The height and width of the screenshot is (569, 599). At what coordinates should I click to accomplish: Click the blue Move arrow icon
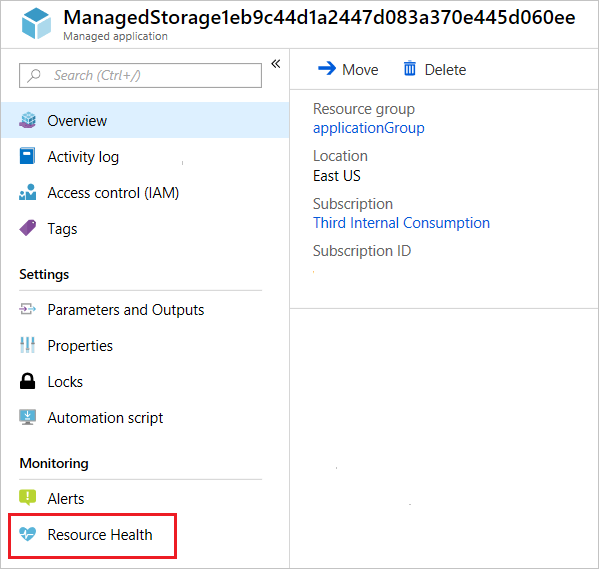pos(327,69)
